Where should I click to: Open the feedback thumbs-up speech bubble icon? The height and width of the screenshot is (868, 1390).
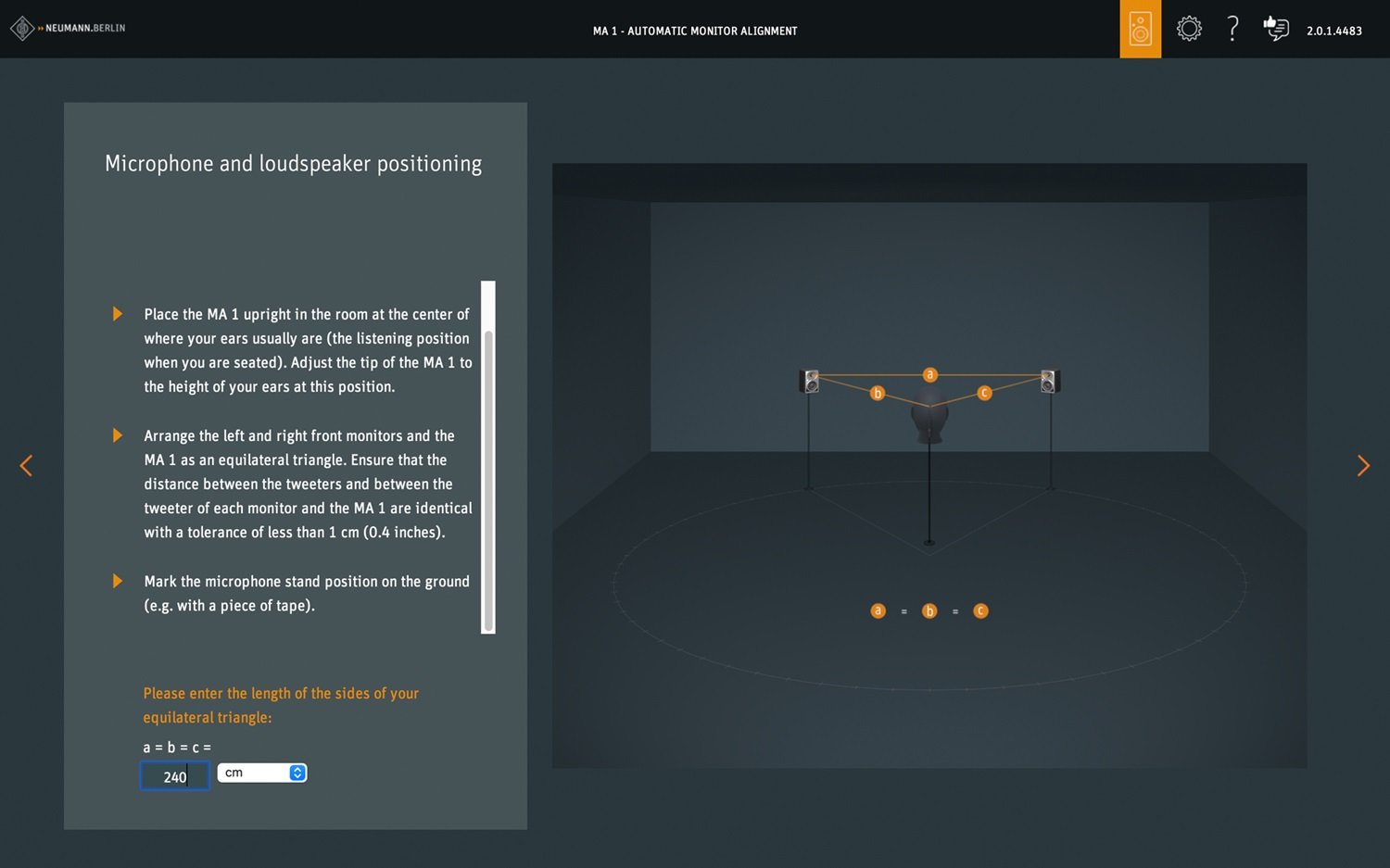(x=1276, y=29)
